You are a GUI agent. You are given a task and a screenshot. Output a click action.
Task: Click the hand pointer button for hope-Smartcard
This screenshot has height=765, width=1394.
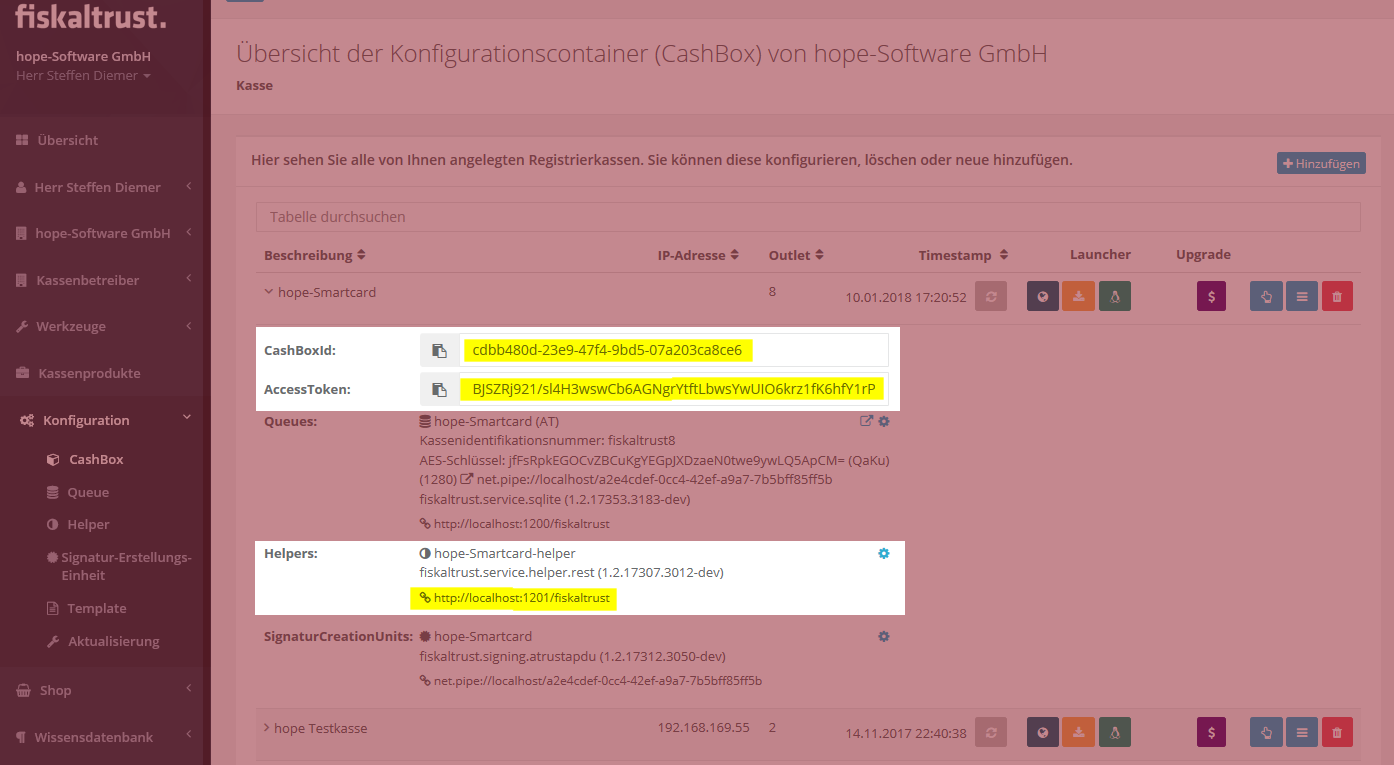pyautogui.click(x=1266, y=297)
